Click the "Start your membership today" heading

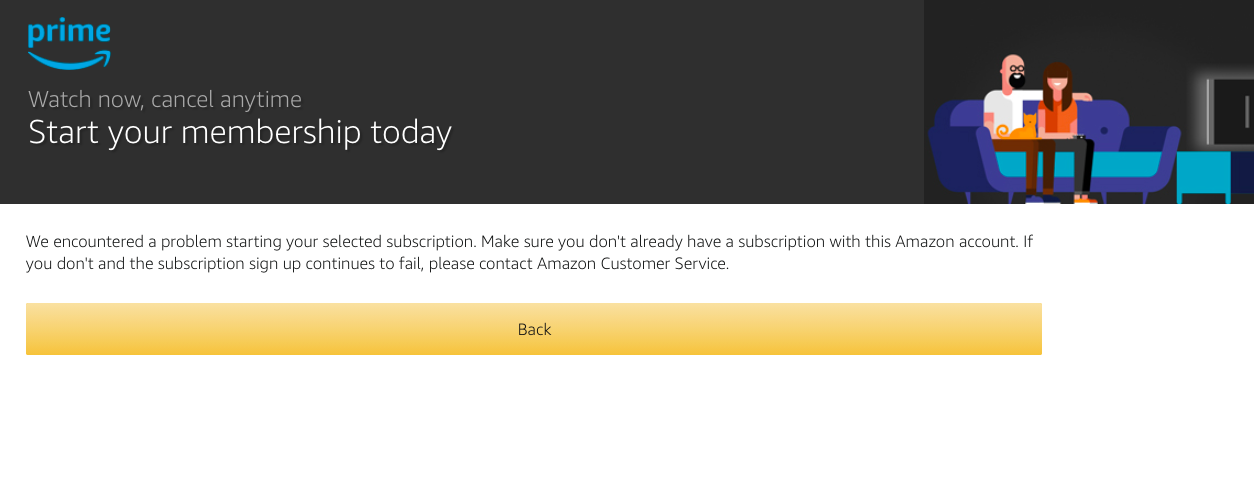coord(240,132)
